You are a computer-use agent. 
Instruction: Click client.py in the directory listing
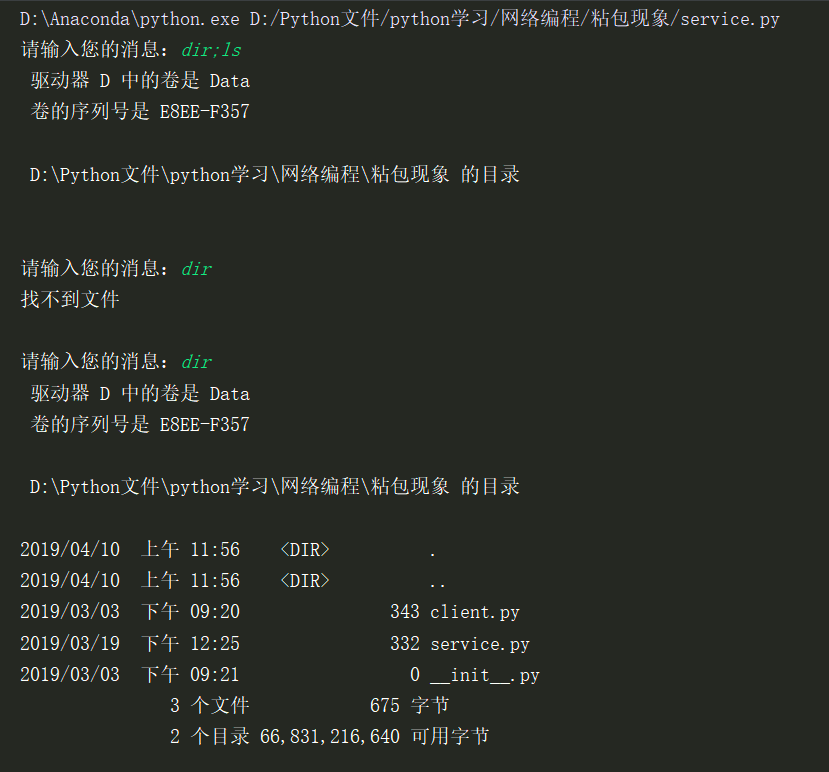[474, 611]
